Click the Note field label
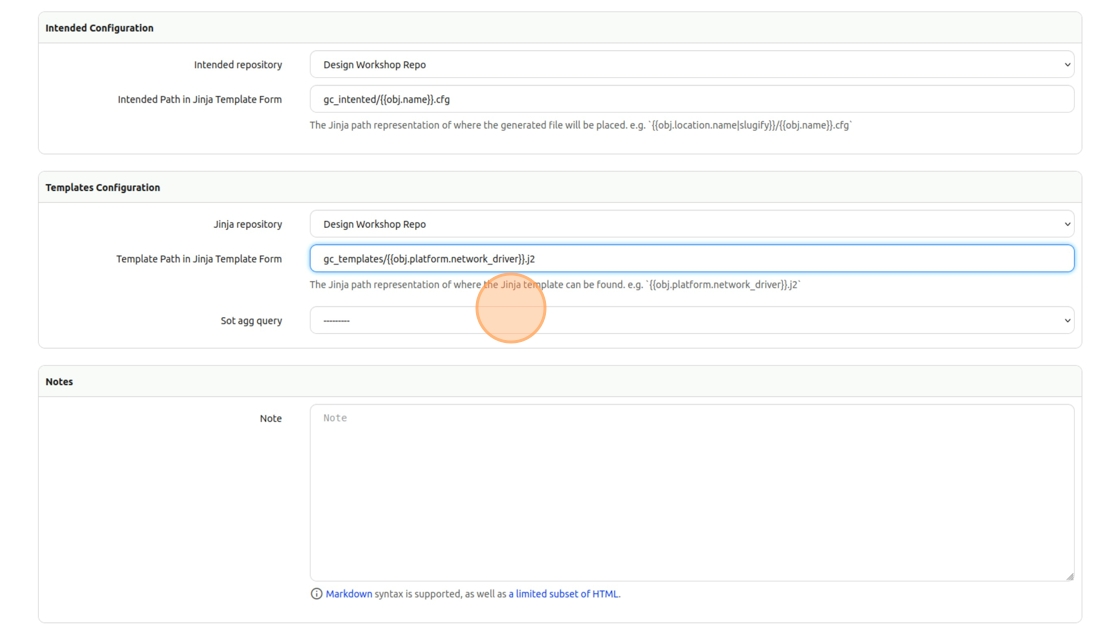The height and width of the screenshot is (626, 1120). 271,419
